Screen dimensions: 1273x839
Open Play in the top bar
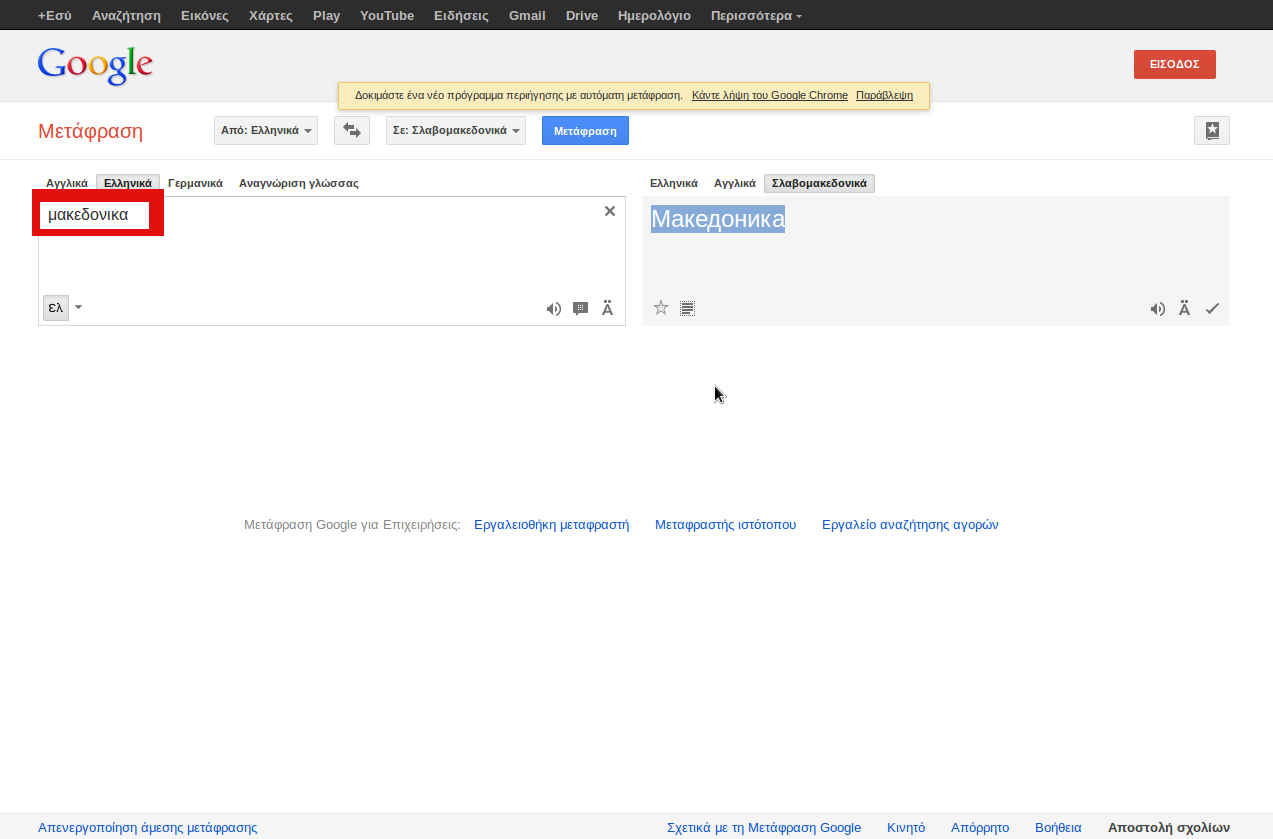click(326, 16)
